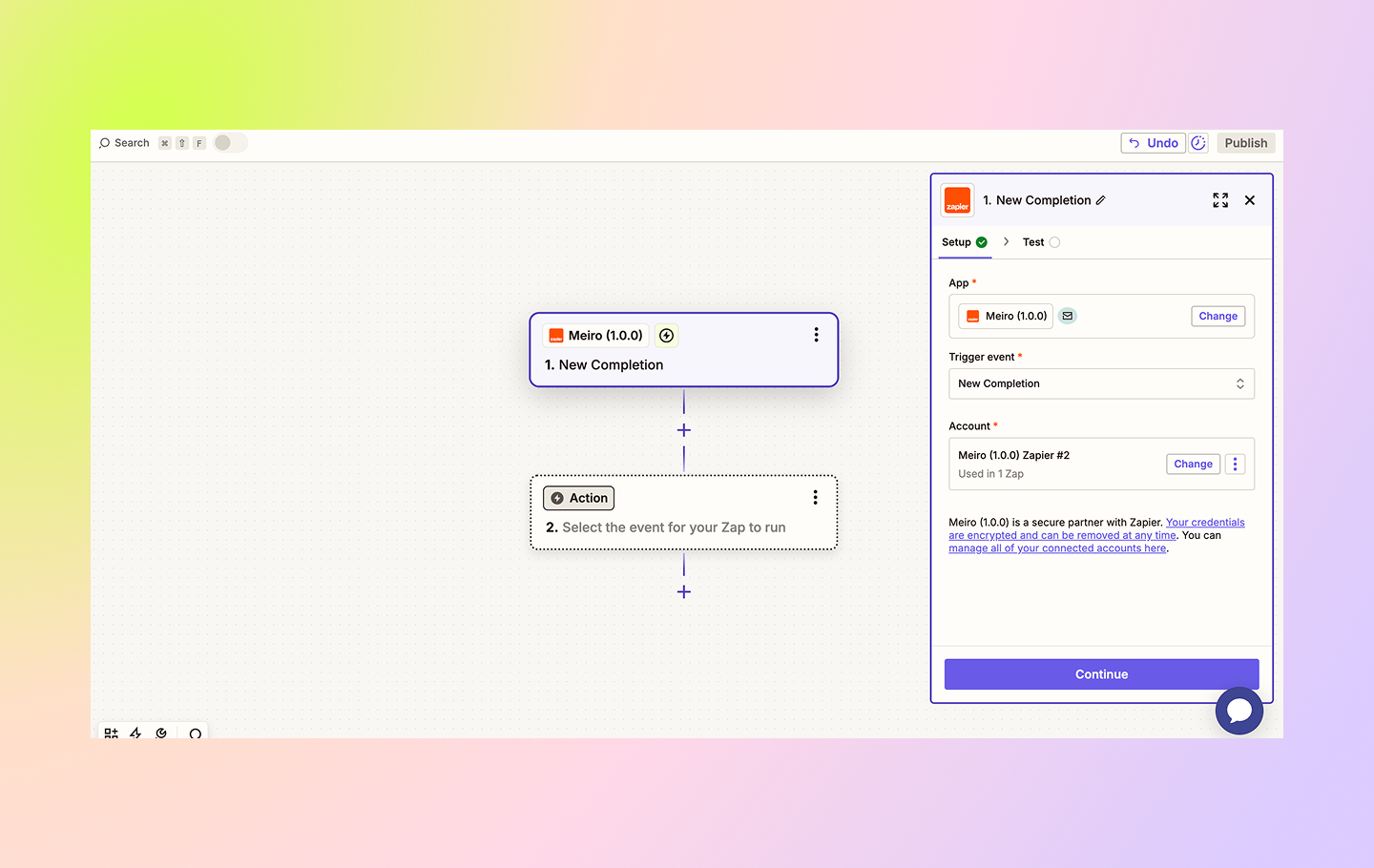The image size is (1374, 868).
Task: Add a step below the Action step
Action: (684, 591)
